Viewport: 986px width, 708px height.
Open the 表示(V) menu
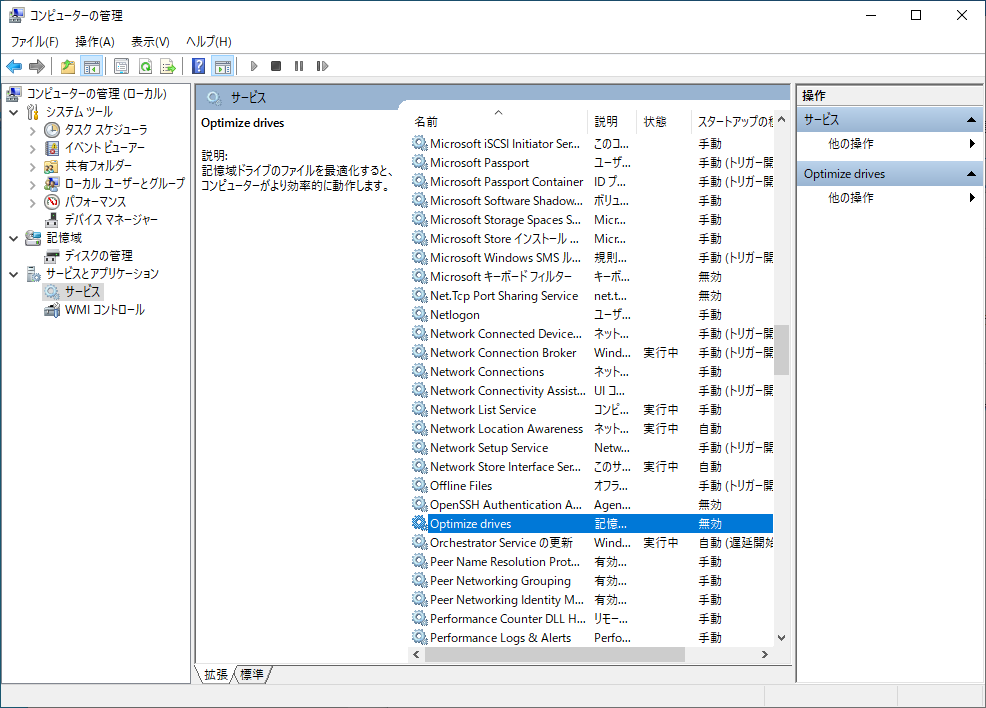[x=150, y=41]
